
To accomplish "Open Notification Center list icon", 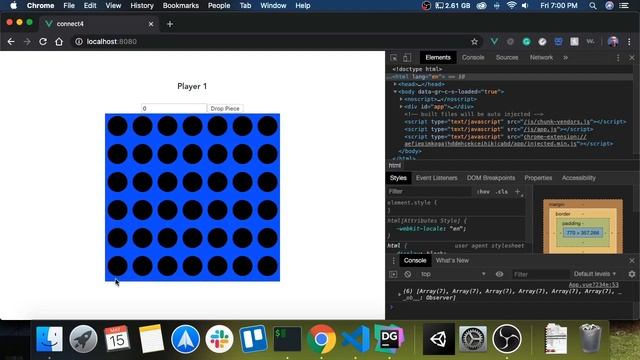I will point(624,6).
